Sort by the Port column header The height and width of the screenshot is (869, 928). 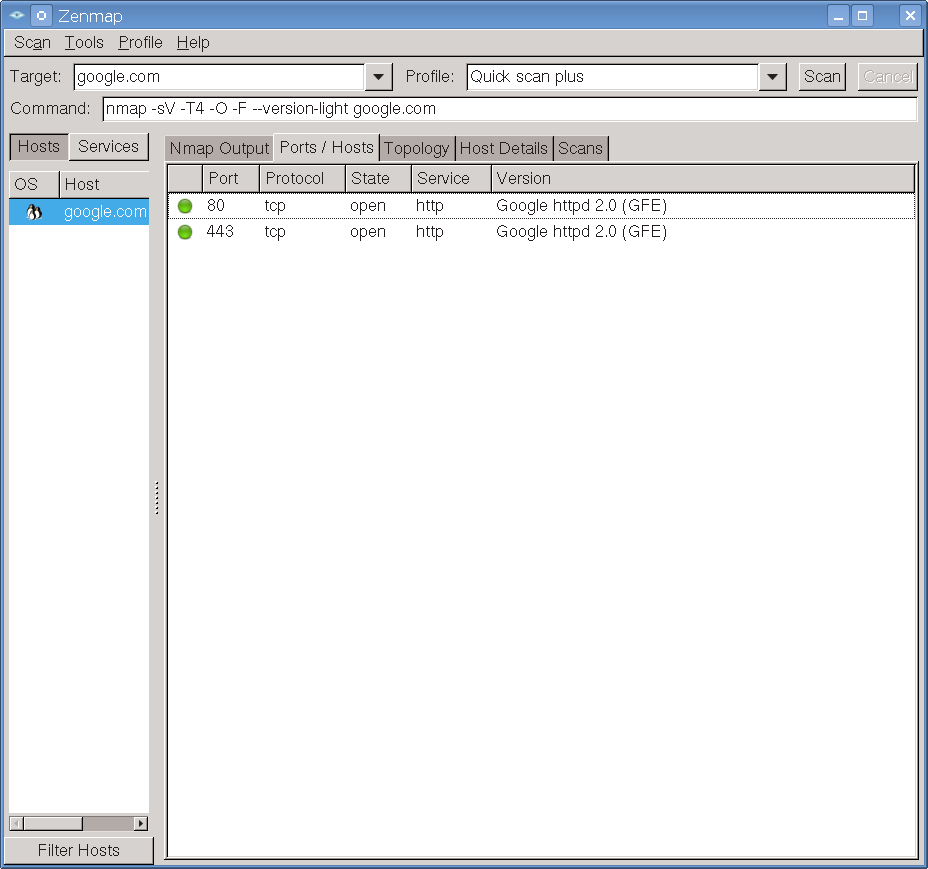pos(231,179)
